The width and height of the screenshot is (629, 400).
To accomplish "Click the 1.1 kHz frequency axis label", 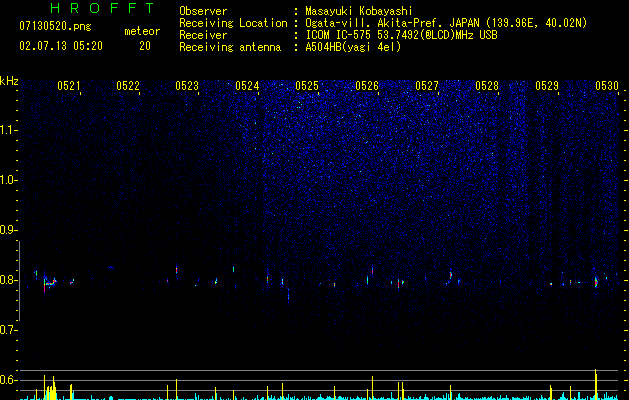I will point(8,130).
